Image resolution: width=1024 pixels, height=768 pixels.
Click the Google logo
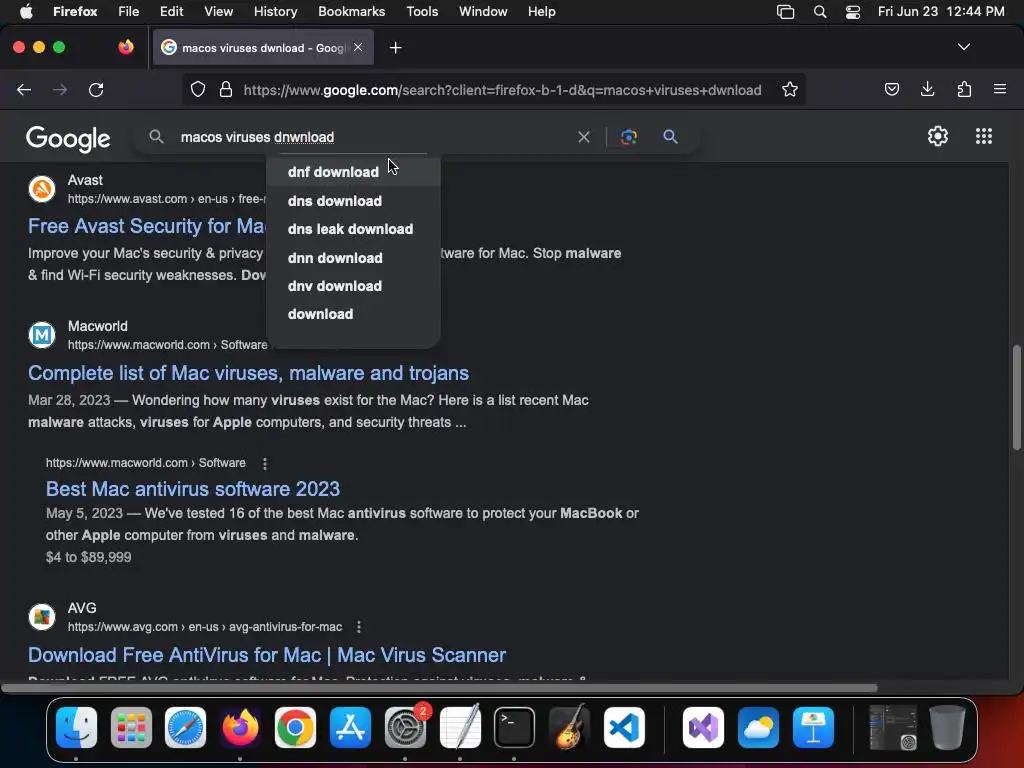click(68, 138)
